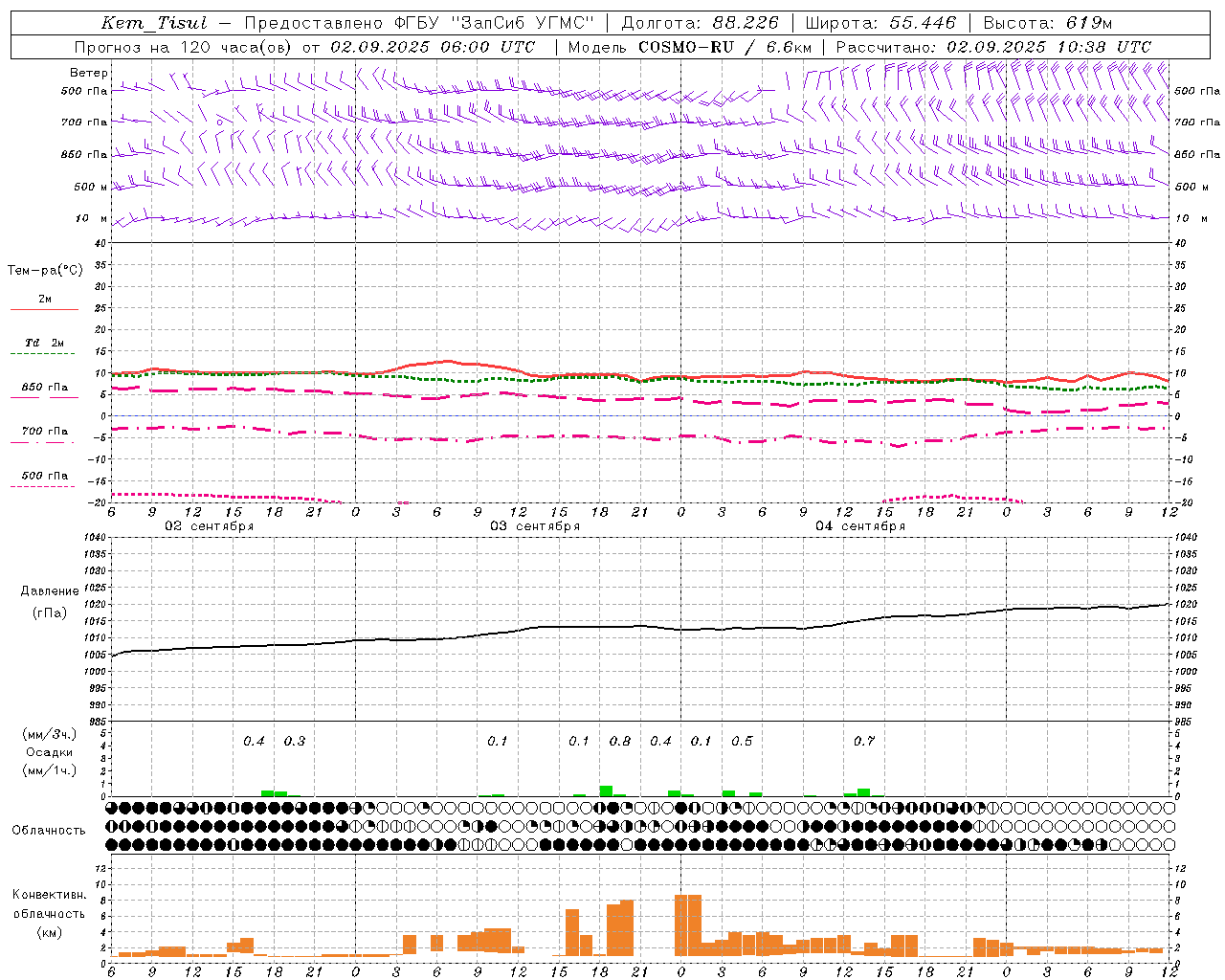Screen dimensions: 1225x980
Task: Click the tallest green precipitation bar under 0.8
Action: click(606, 791)
